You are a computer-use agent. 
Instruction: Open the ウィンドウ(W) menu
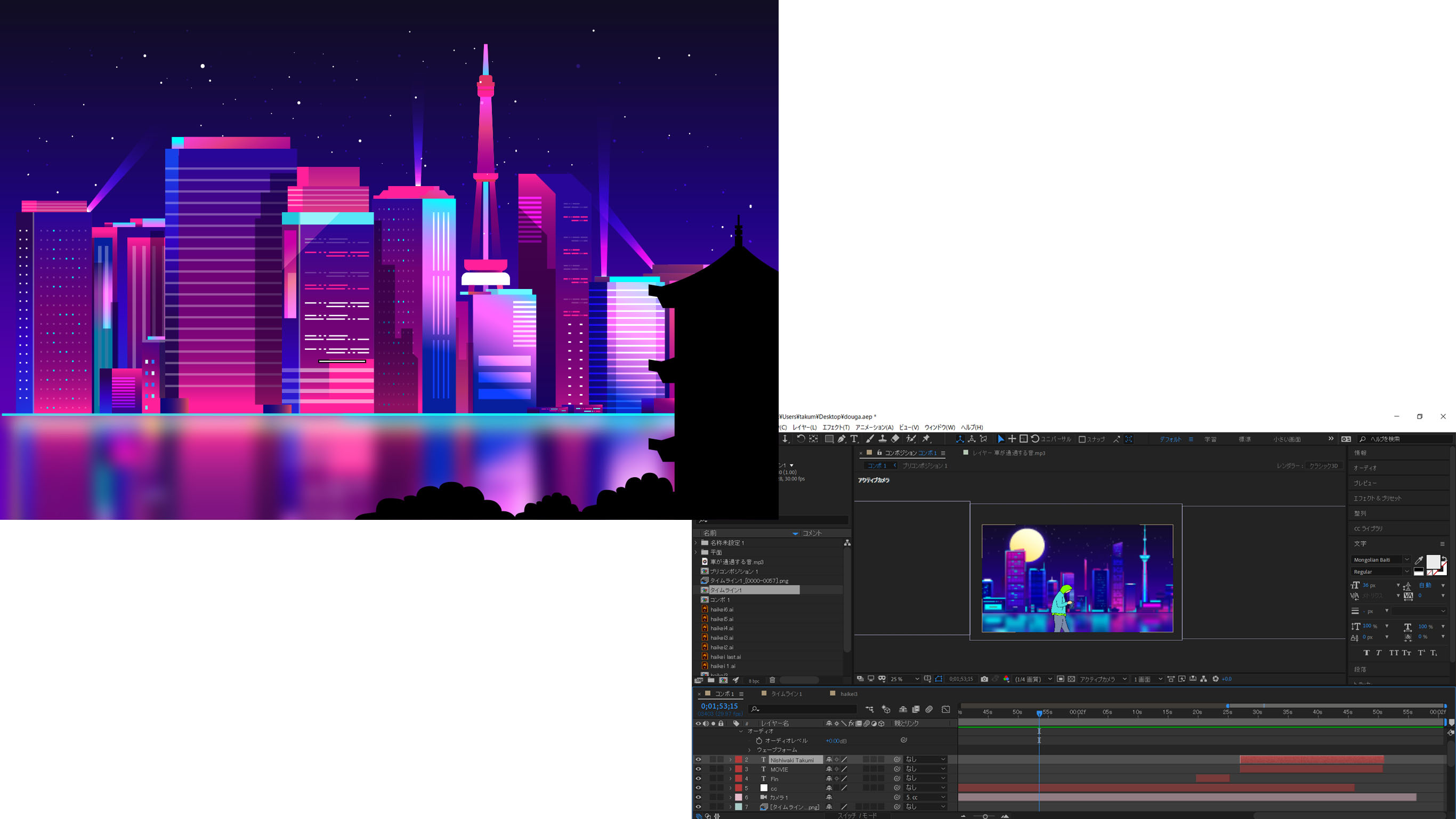pyautogui.click(x=940, y=428)
